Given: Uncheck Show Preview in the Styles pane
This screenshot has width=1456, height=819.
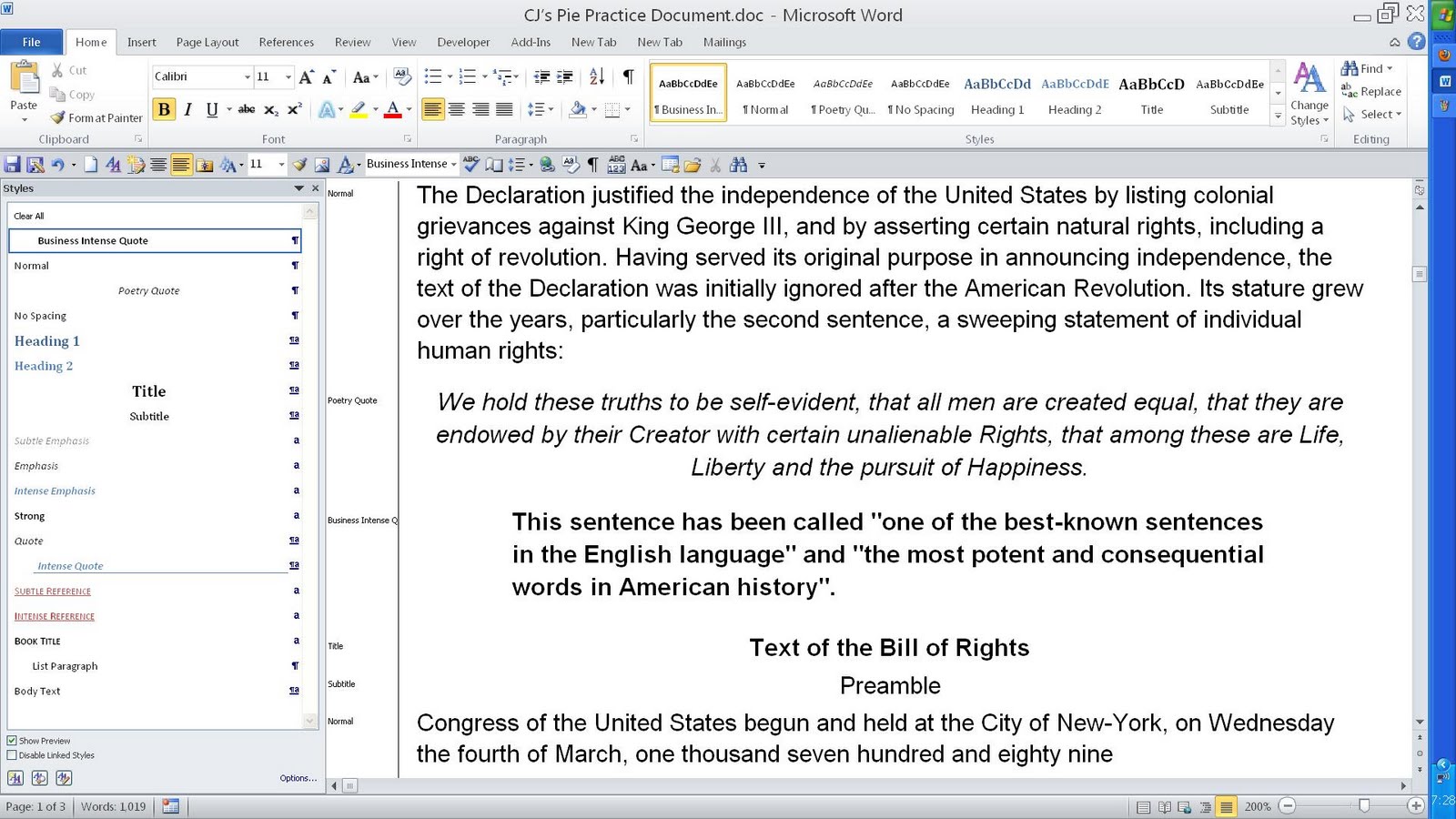Looking at the screenshot, I should click(x=12, y=741).
